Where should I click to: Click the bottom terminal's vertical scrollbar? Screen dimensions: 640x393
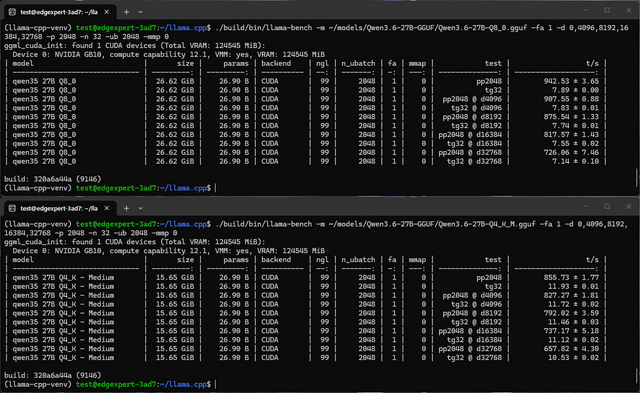[x=637, y=376]
